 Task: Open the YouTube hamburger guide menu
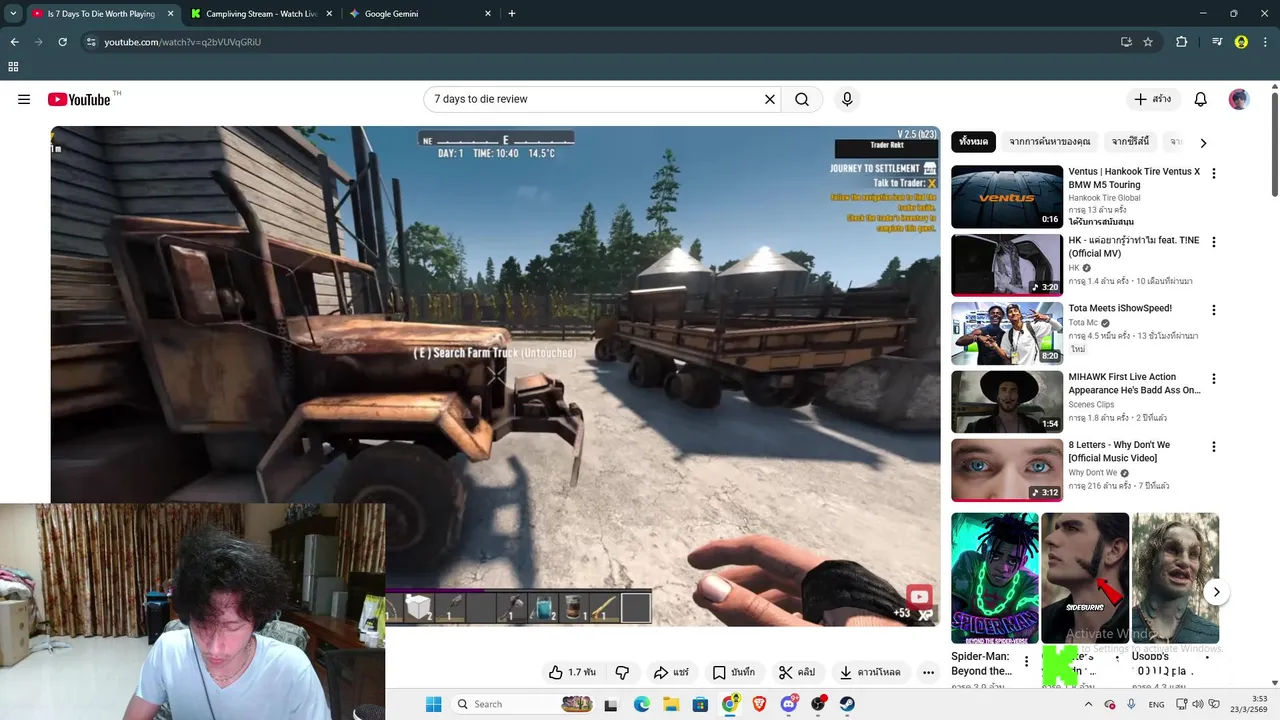tap(24, 99)
